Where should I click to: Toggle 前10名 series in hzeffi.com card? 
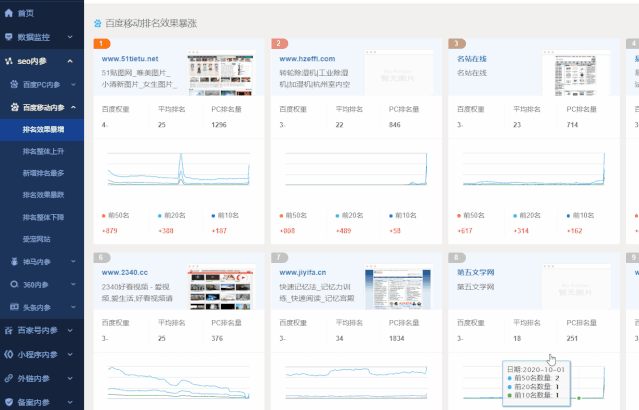[403, 215]
